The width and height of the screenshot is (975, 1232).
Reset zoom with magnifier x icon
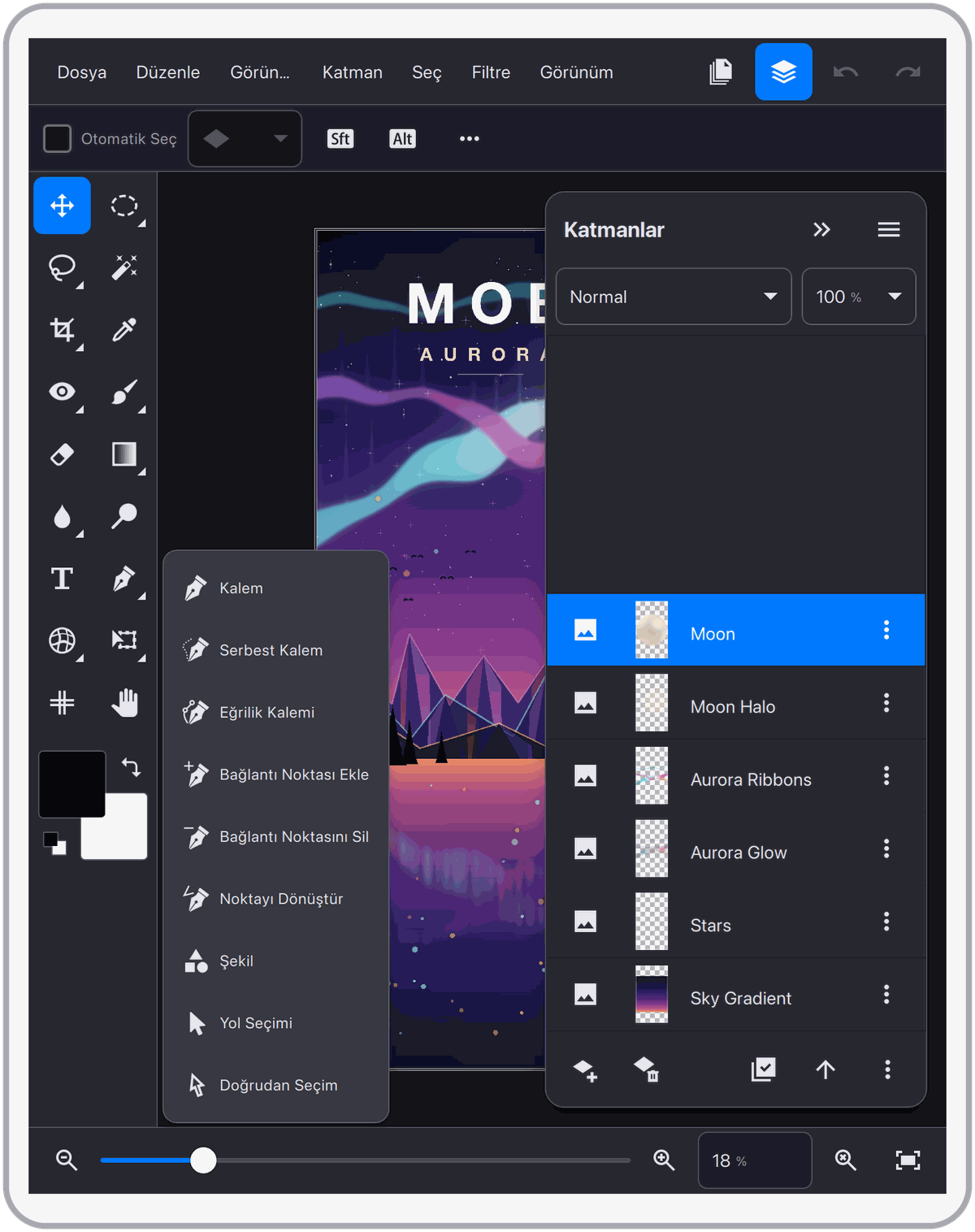click(846, 1160)
